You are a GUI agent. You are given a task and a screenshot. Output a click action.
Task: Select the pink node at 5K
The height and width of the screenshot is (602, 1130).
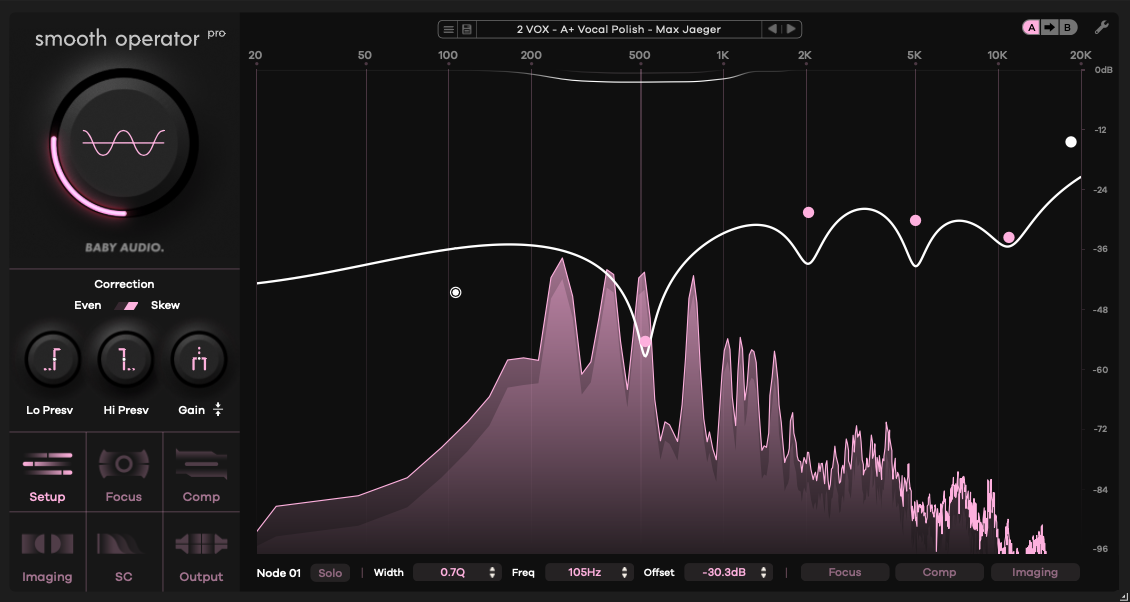915,221
